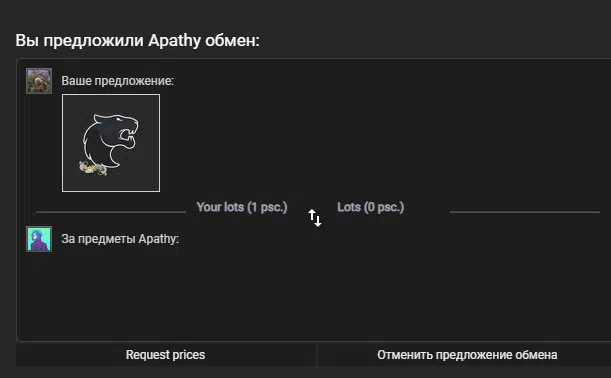Click the "Lots (0 psc.)" label
This screenshot has height=378, width=611.
[x=371, y=207]
